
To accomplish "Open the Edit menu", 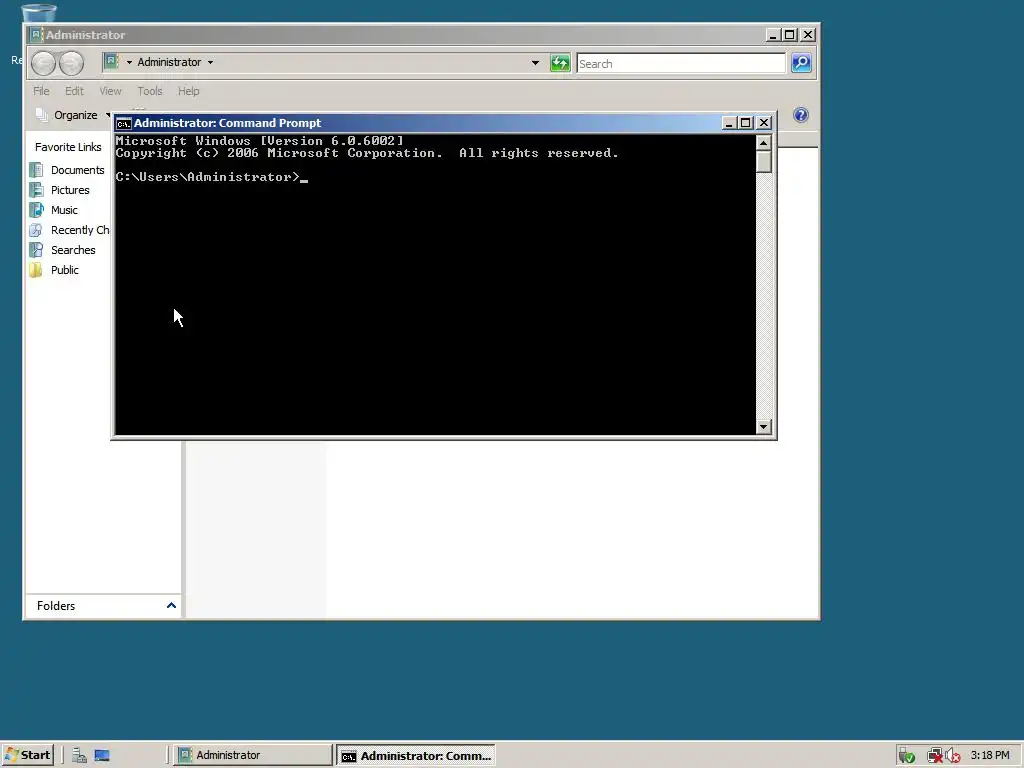I will pos(74,91).
